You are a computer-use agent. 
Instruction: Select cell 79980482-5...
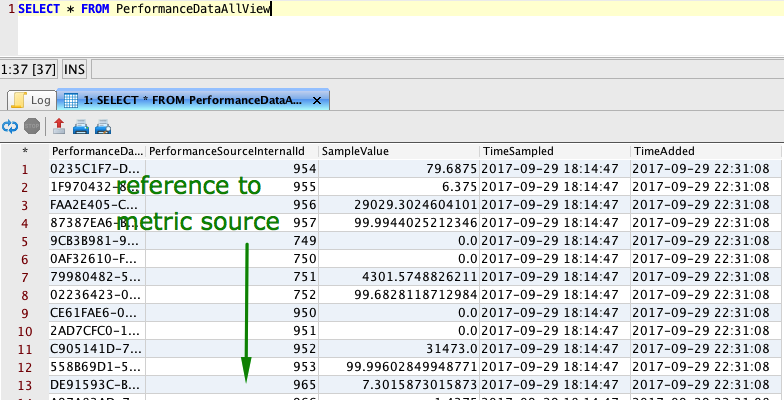coord(98,277)
